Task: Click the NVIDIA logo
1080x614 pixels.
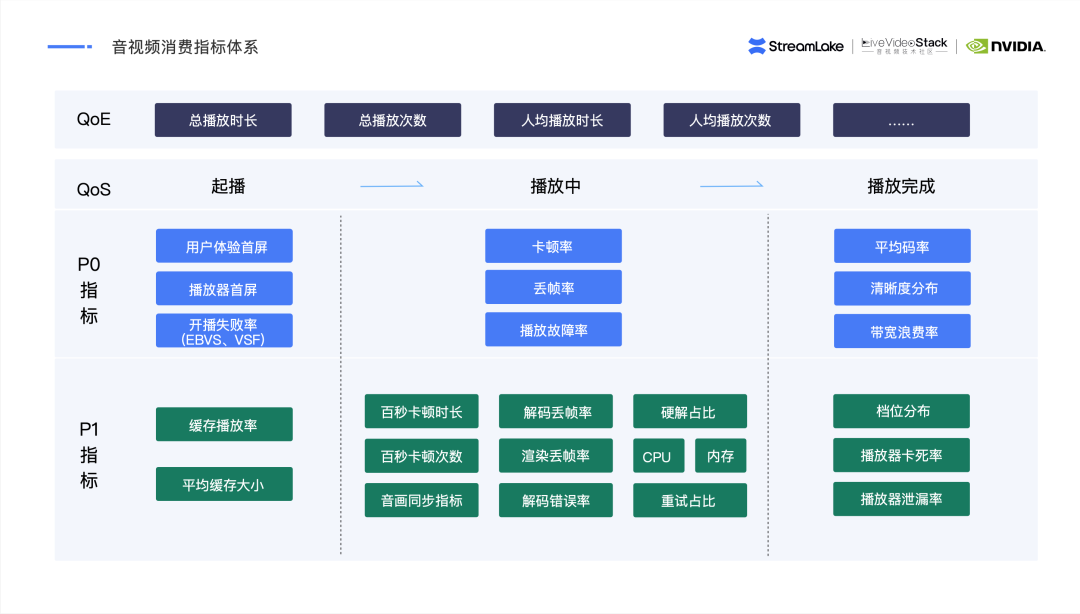Action: pyautogui.click(x=1005, y=46)
